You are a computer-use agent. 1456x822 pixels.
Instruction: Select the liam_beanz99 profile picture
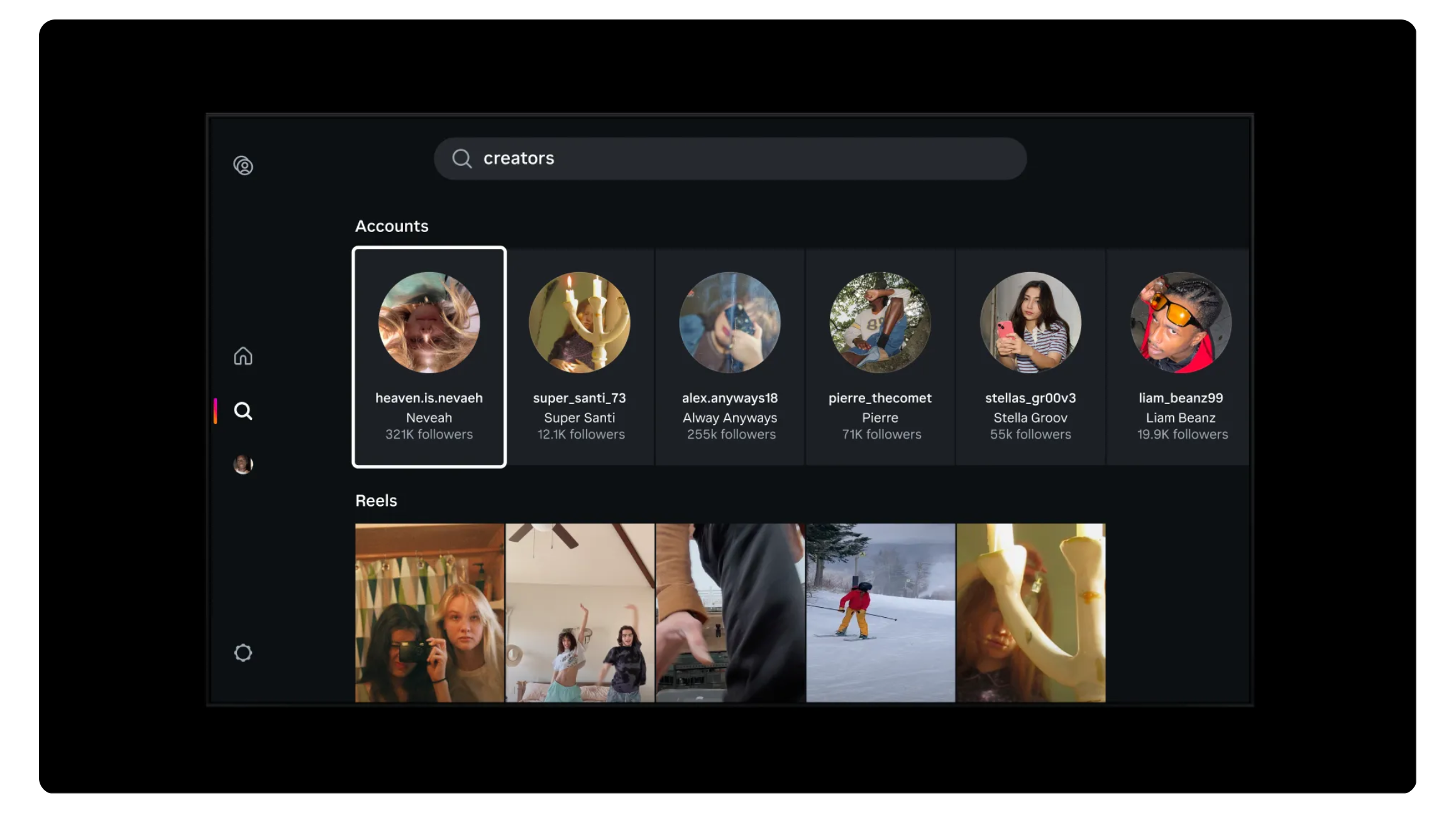(x=1180, y=322)
